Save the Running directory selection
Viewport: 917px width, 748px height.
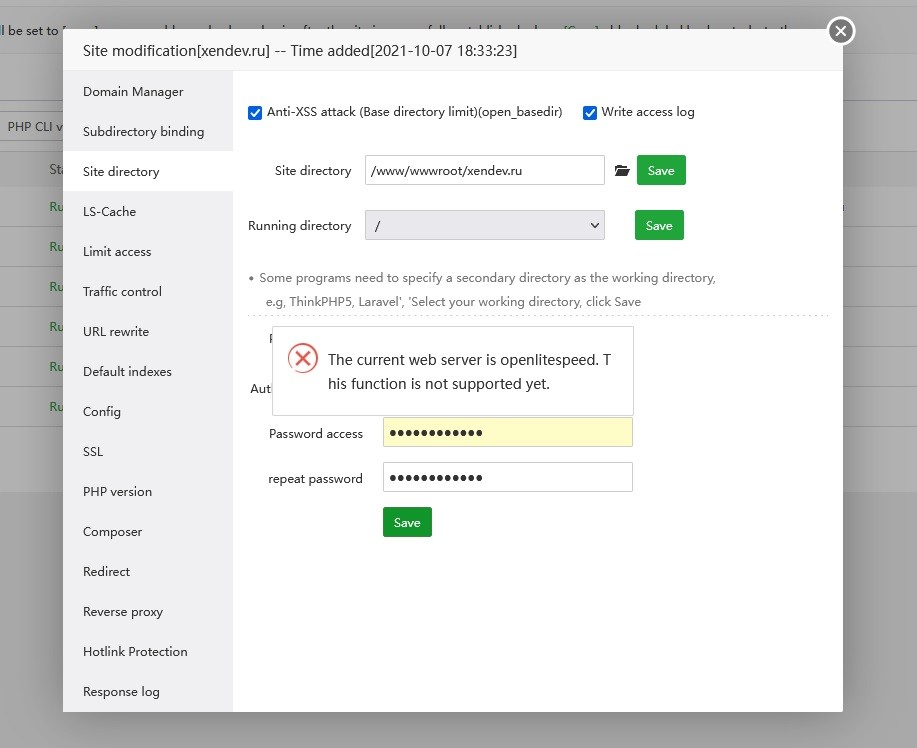tap(659, 225)
